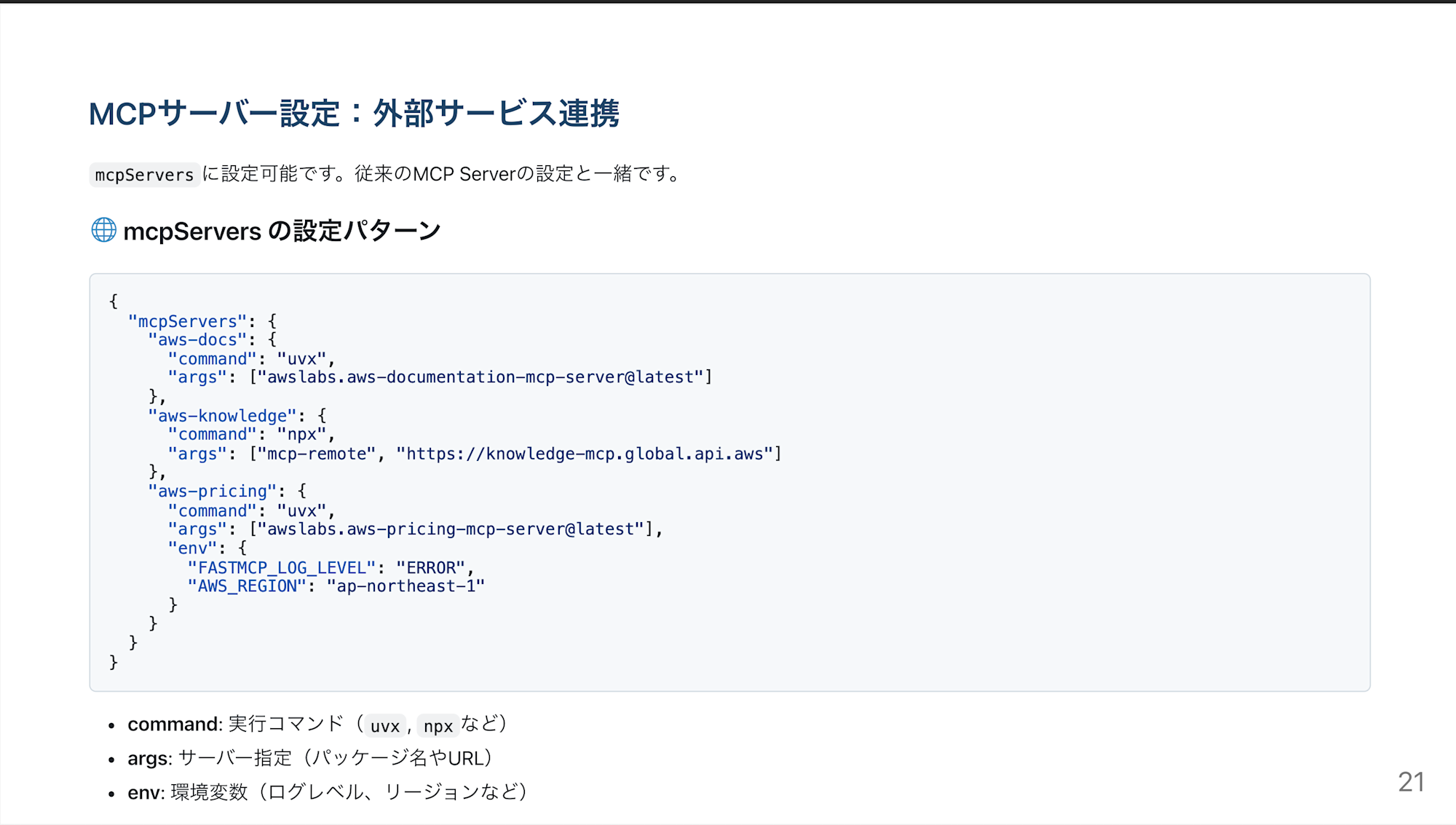Click the slide title MCPサーバー設定：外部サービス連携
The height and width of the screenshot is (825, 1456).
pyautogui.click(x=354, y=114)
